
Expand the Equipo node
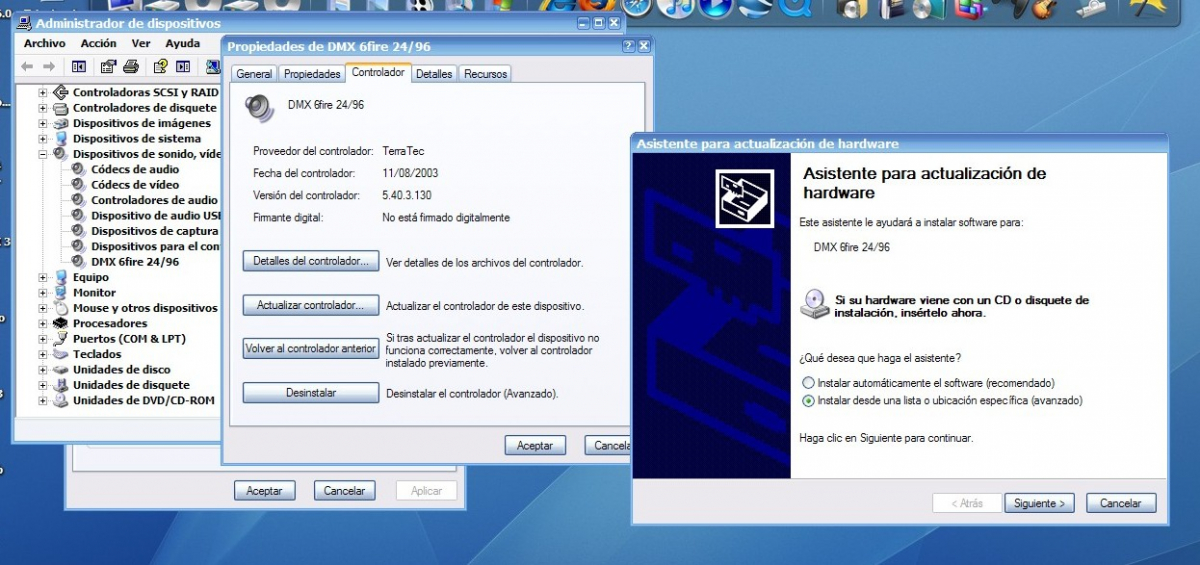[x=43, y=277]
